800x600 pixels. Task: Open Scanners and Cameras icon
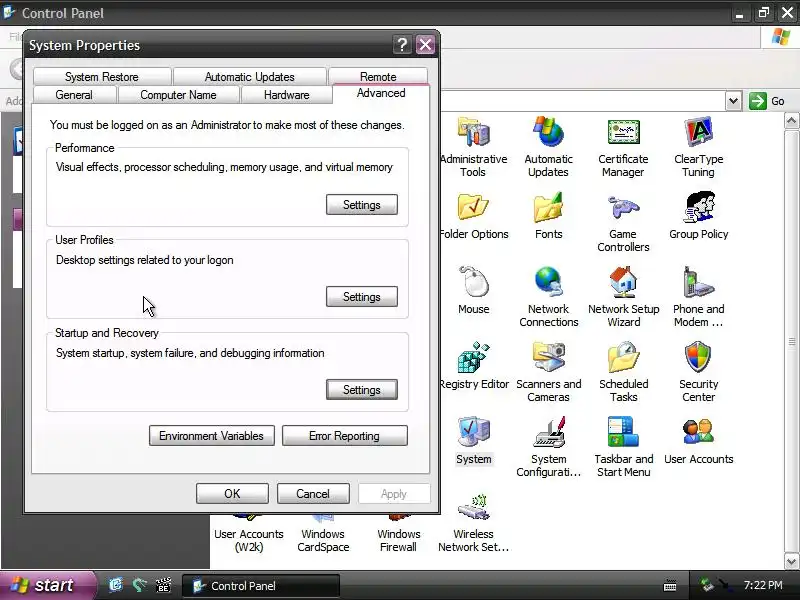click(x=548, y=357)
